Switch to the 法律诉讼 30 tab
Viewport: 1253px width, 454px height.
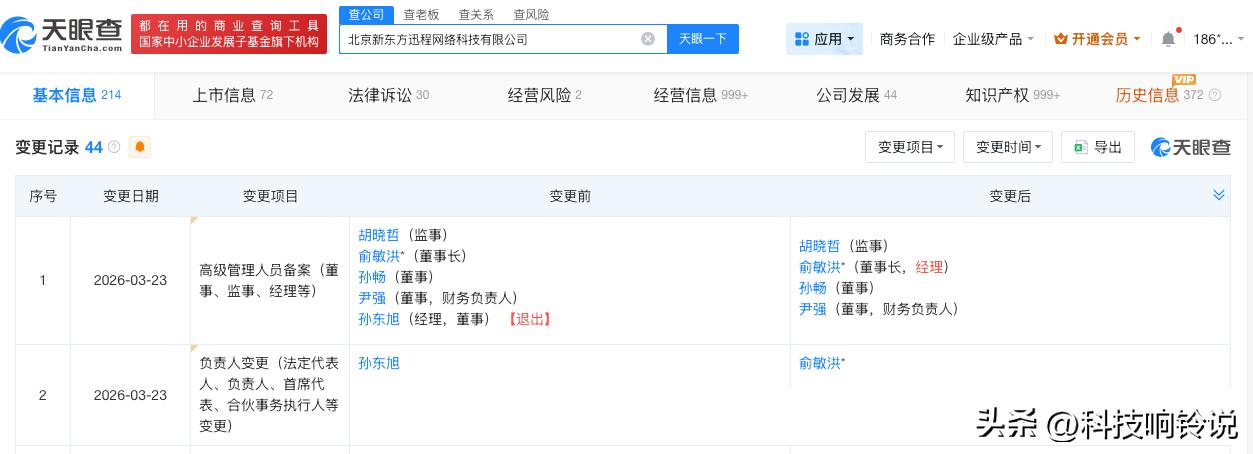(388, 96)
